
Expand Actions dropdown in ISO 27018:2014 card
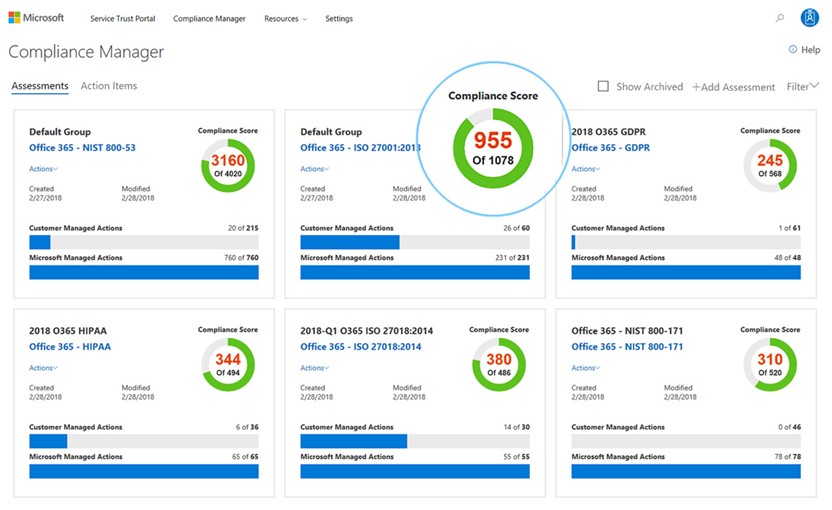314,368
